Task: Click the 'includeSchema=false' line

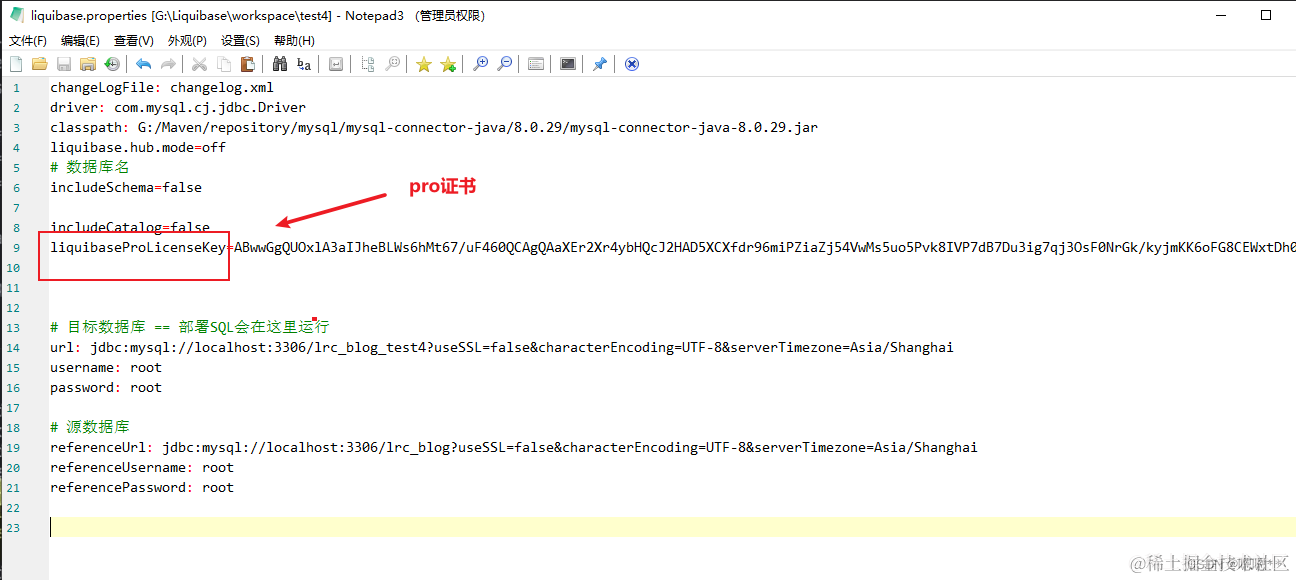Action: click(x=126, y=187)
